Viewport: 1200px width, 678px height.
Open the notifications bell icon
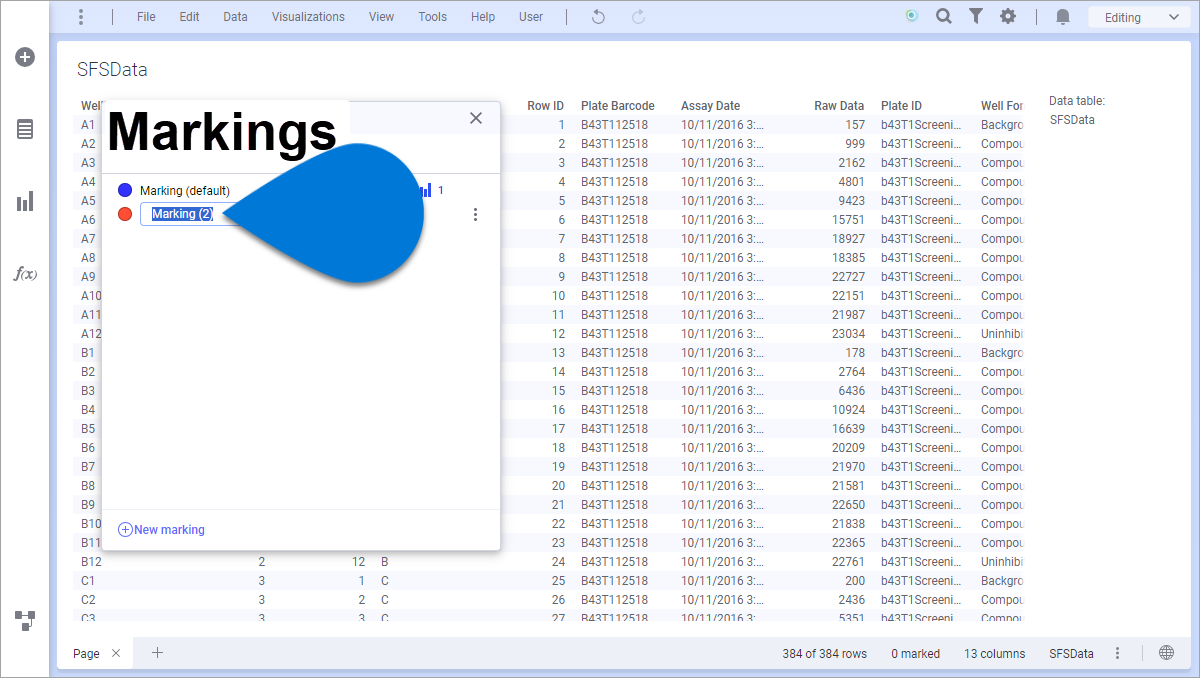[x=1063, y=17]
